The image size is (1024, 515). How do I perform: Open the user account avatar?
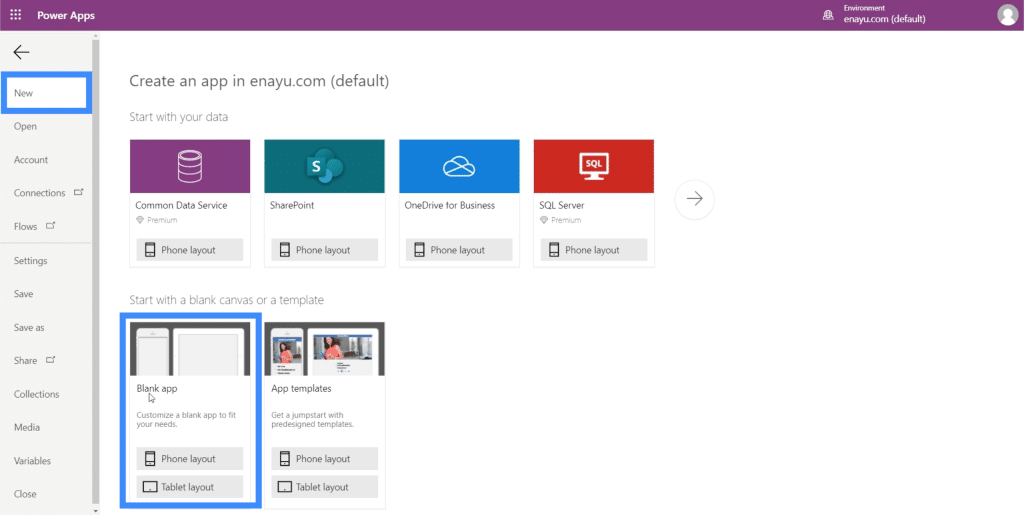coord(1008,15)
